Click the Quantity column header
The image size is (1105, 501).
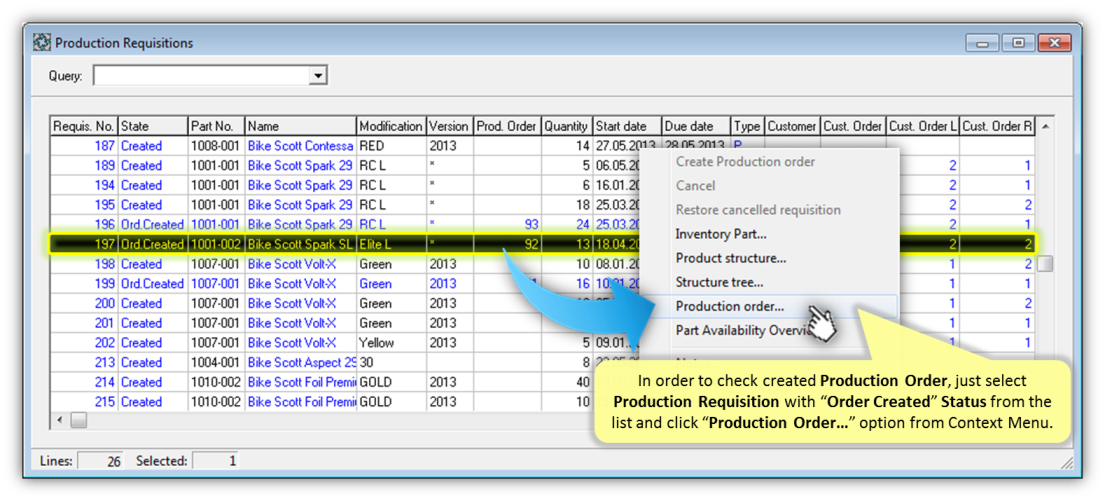pos(567,126)
